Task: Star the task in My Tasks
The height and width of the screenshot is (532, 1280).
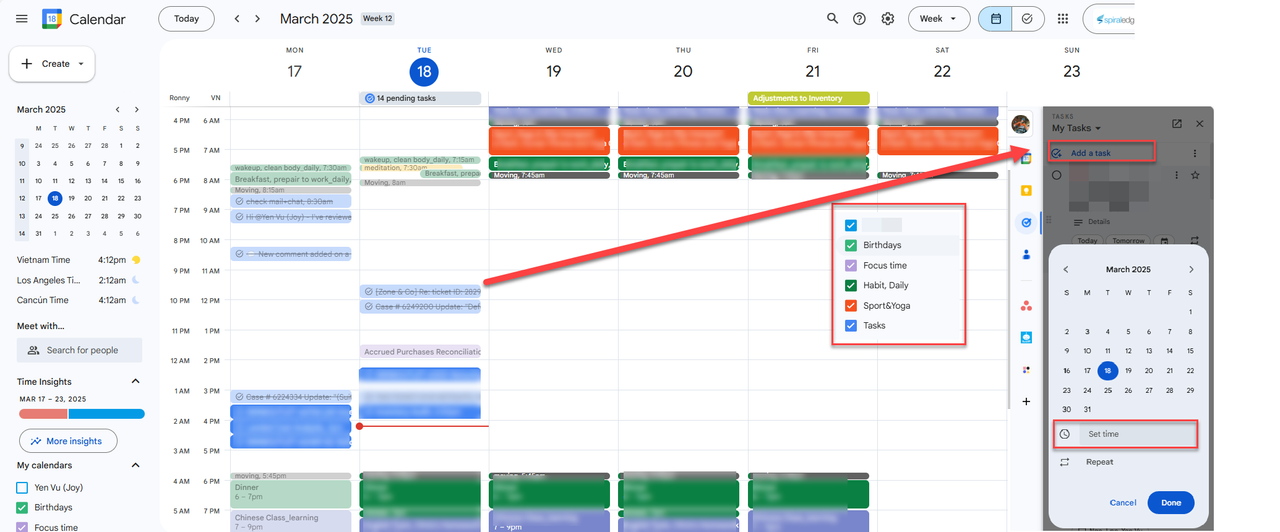Action: (x=1195, y=175)
